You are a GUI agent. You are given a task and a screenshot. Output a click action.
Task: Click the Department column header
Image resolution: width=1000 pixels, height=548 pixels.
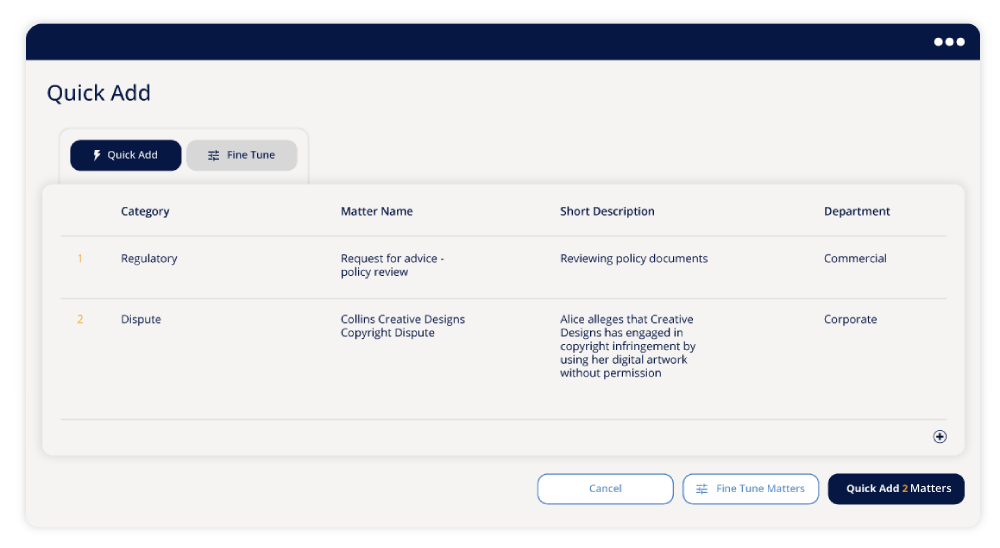pos(856,212)
